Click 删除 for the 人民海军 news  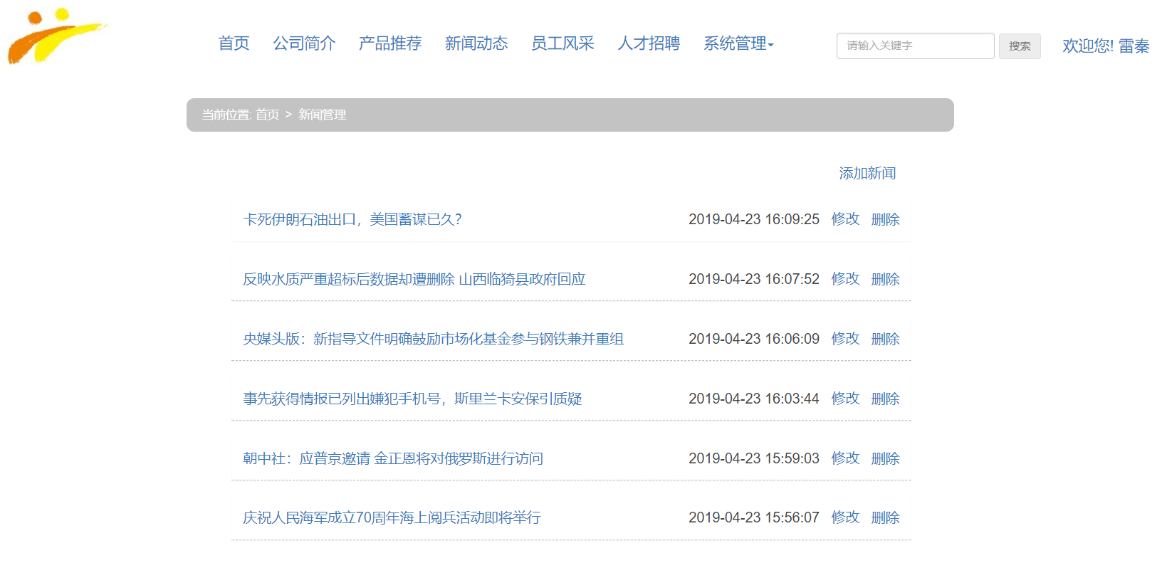[x=886, y=518]
